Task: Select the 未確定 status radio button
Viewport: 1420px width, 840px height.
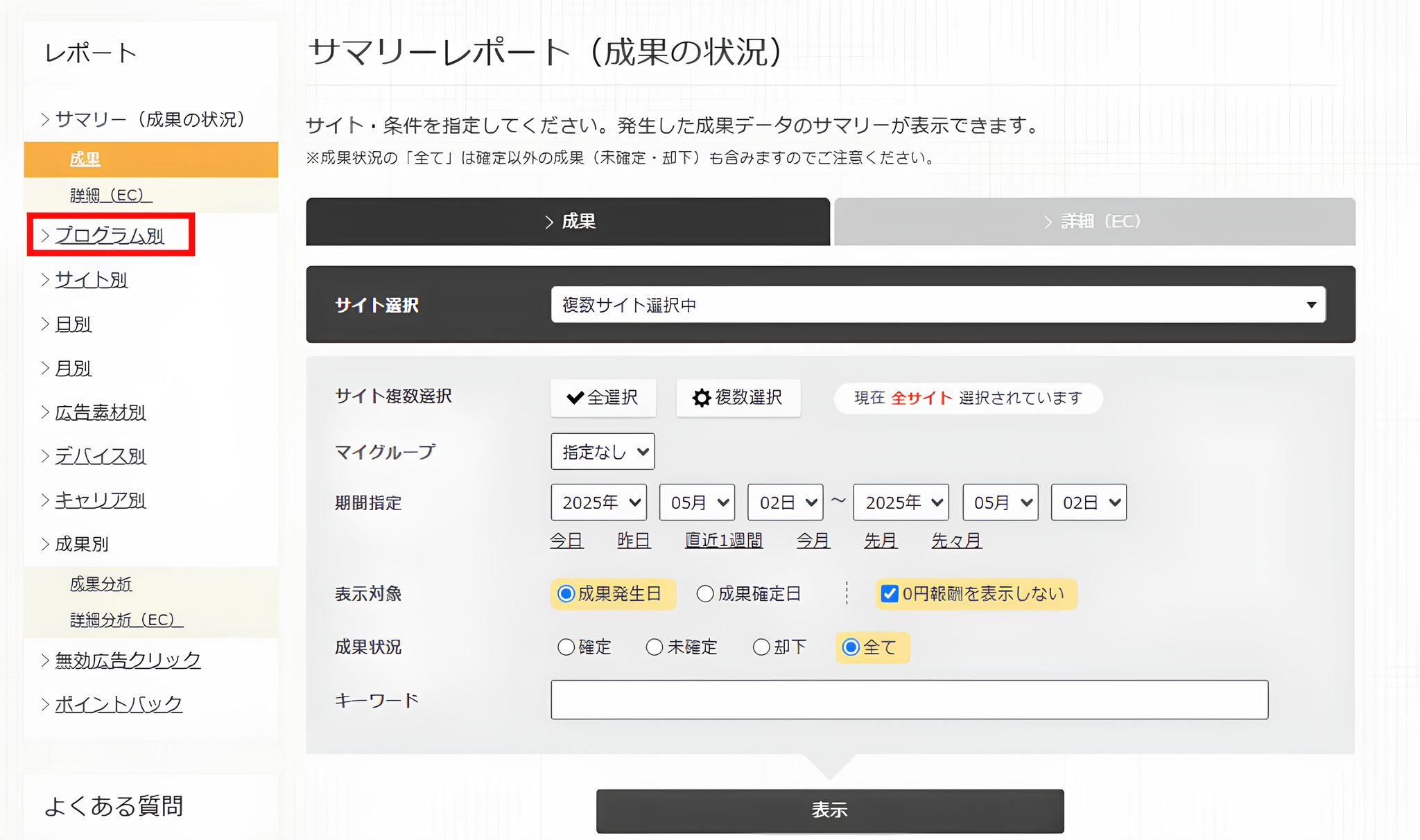Action: pos(654,647)
